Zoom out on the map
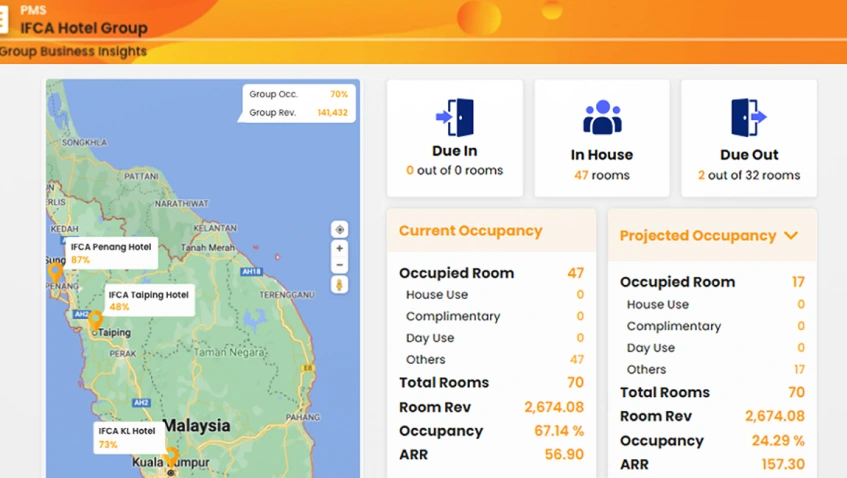The width and height of the screenshot is (847, 478). 339,265
